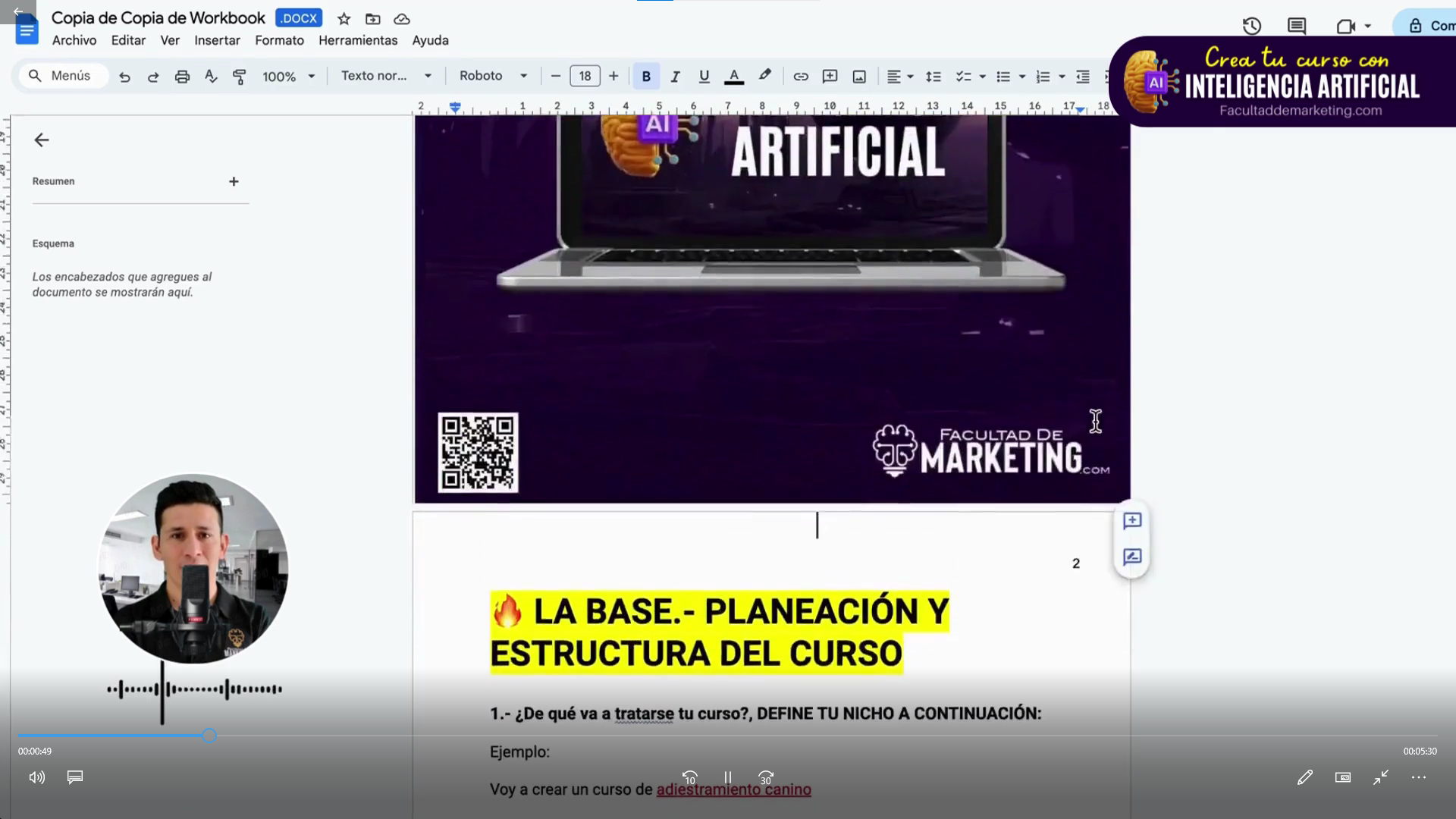Open the Insertar menu
This screenshot has height=819, width=1456.
217,40
